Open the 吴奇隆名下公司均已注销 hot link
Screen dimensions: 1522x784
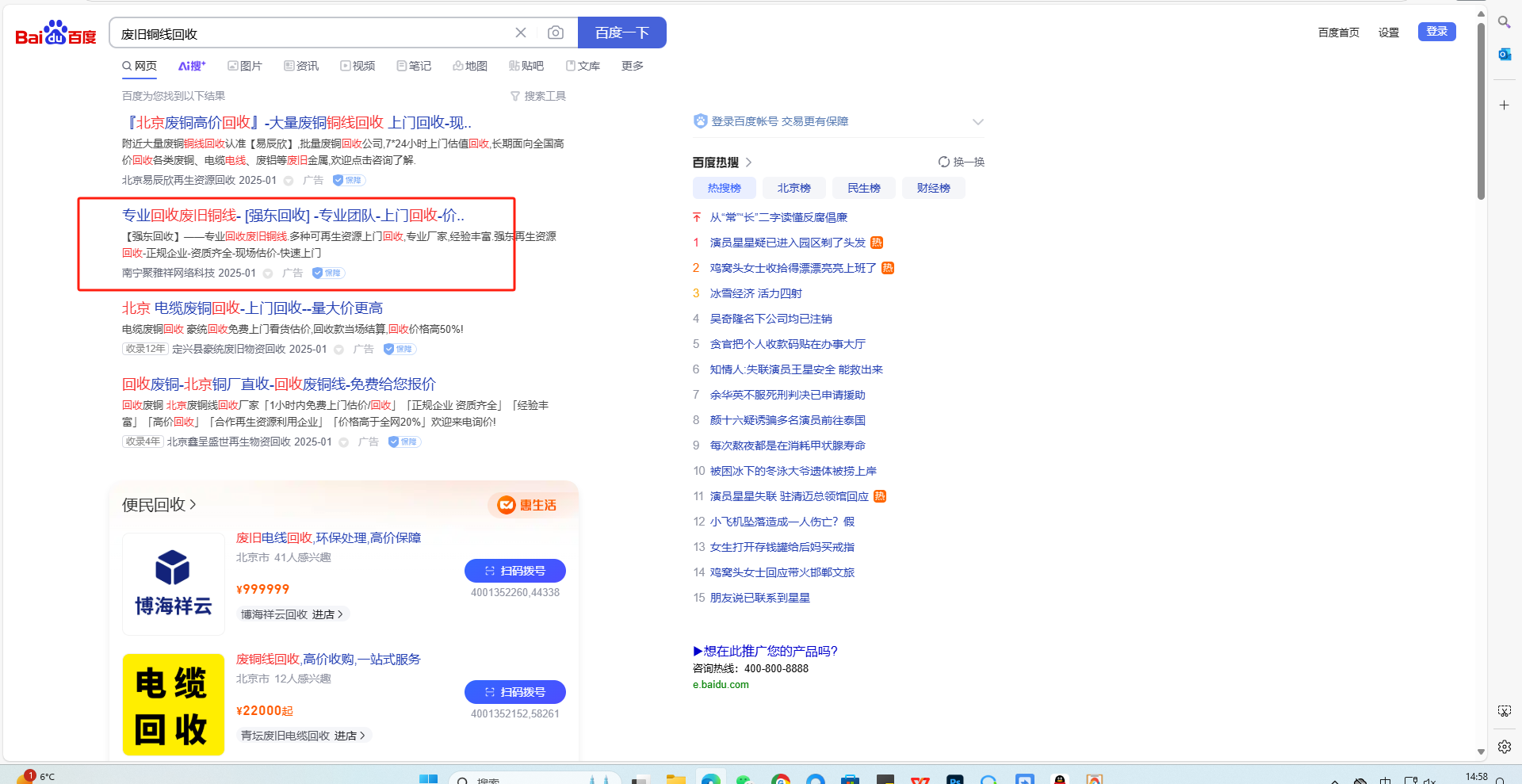[x=771, y=319]
